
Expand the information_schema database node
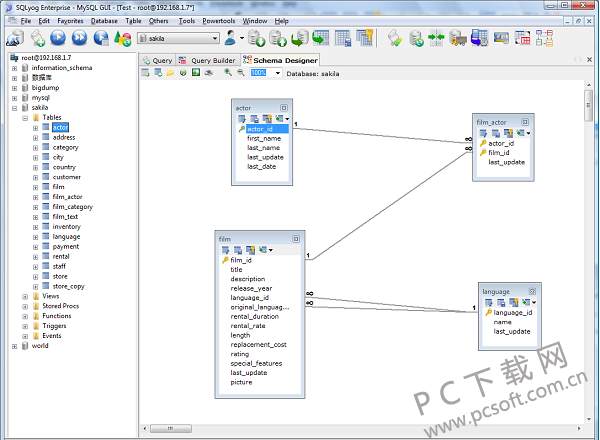[14, 68]
